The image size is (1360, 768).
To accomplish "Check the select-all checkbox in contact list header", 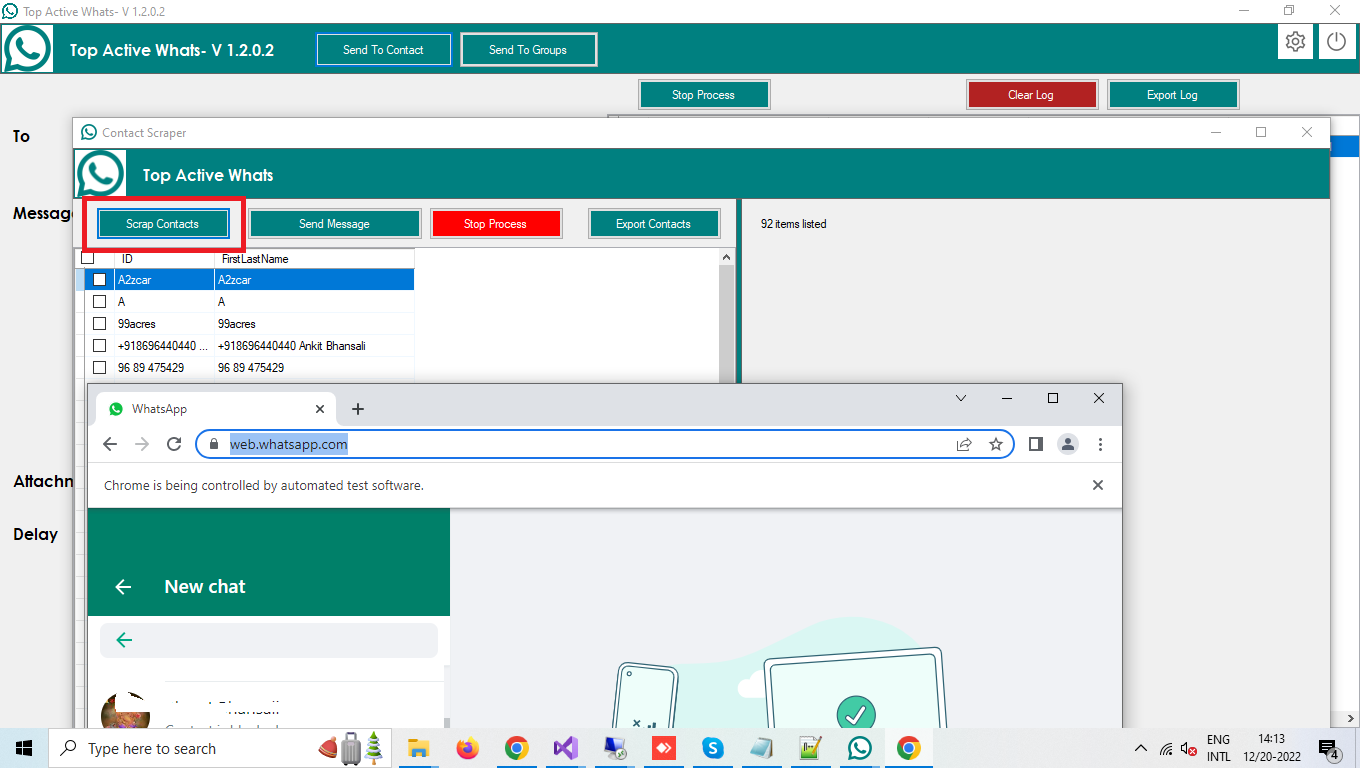I will pyautogui.click(x=88, y=258).
